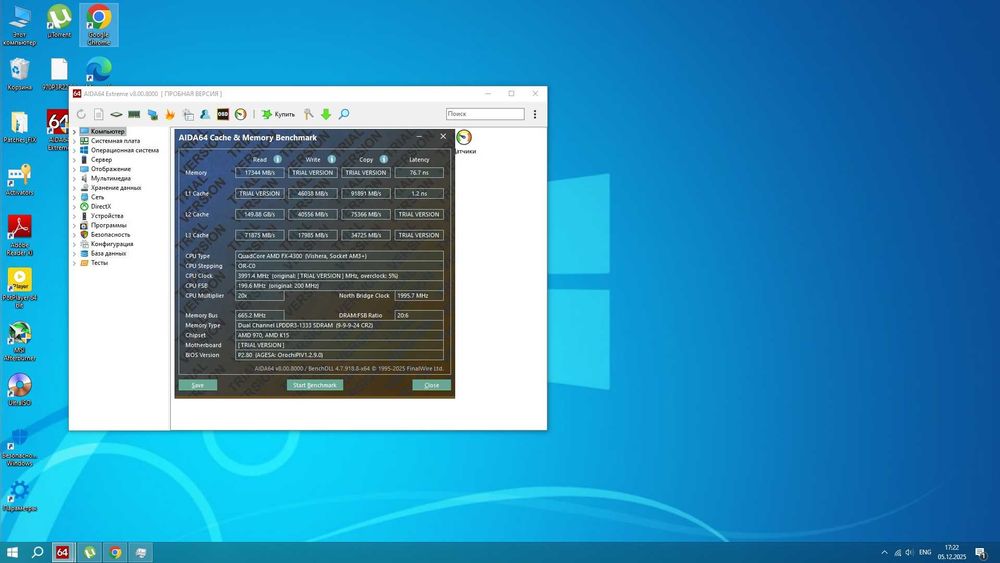Open the Report icon in AIDA64 toolbar

[98, 114]
